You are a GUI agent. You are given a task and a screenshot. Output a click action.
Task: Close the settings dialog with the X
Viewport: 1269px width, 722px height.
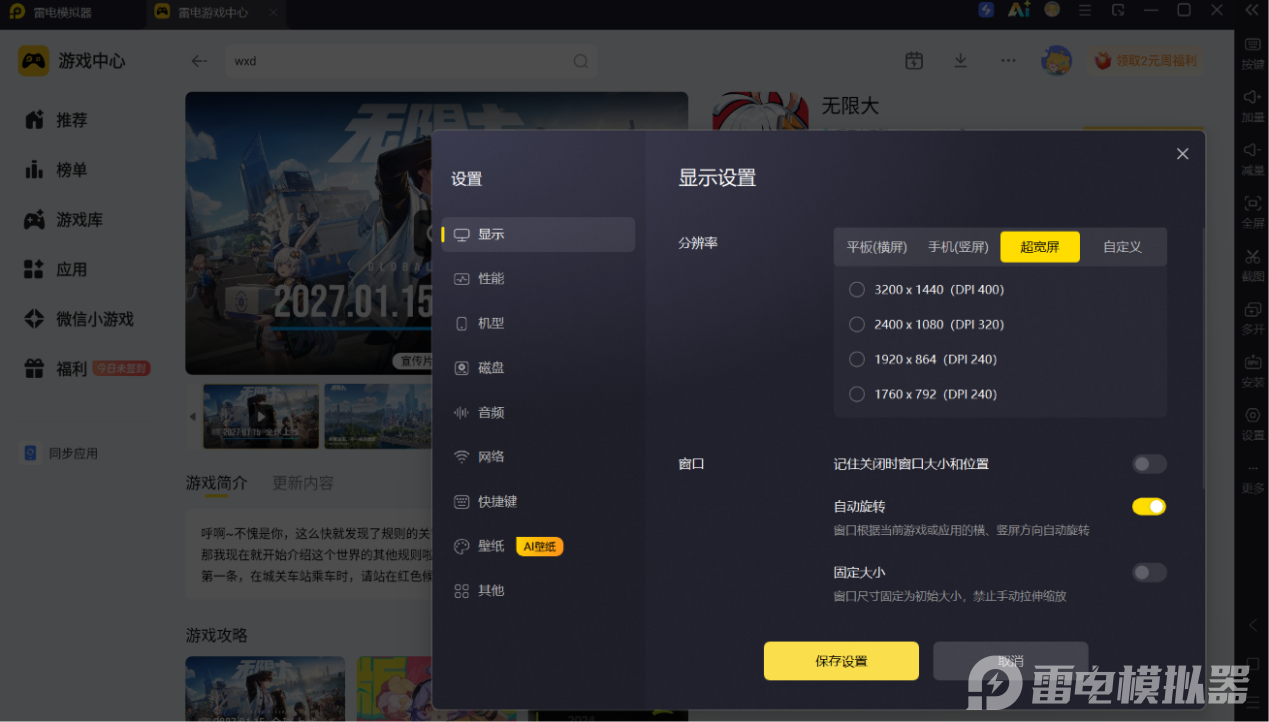tap(1182, 154)
